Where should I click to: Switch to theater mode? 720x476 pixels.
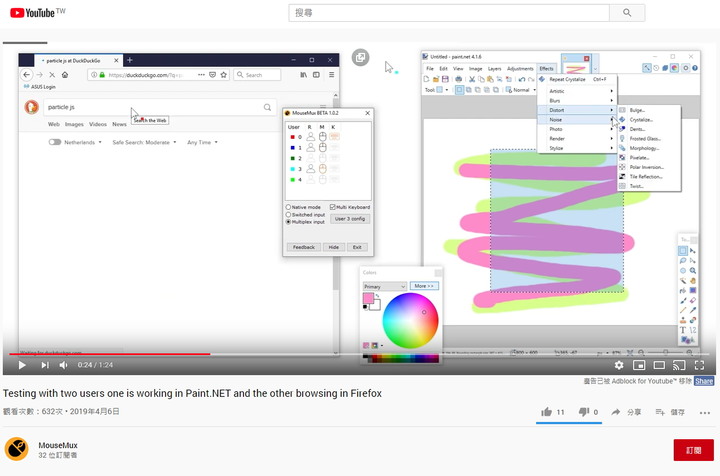pos(659,365)
